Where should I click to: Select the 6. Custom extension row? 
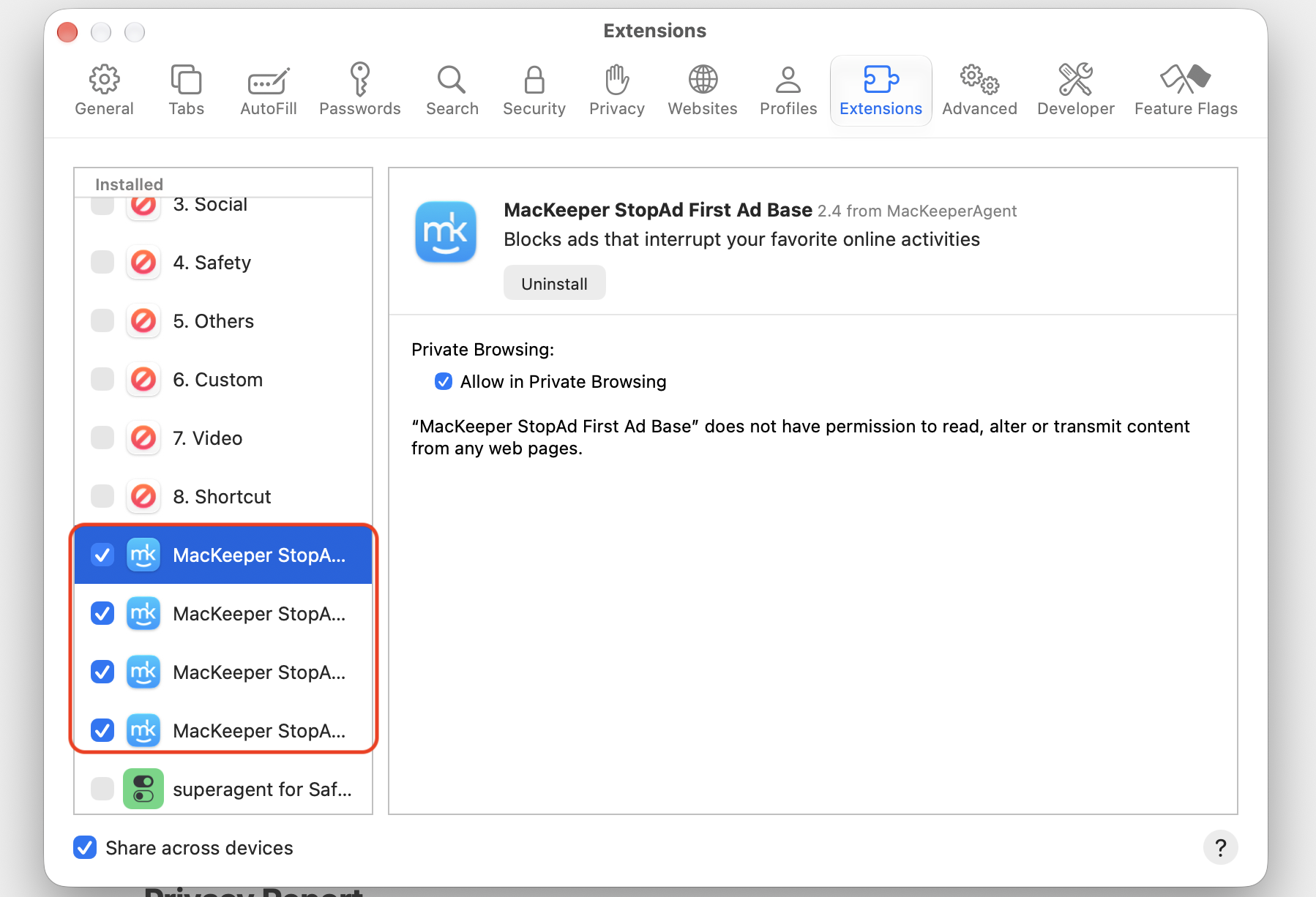pos(223,379)
